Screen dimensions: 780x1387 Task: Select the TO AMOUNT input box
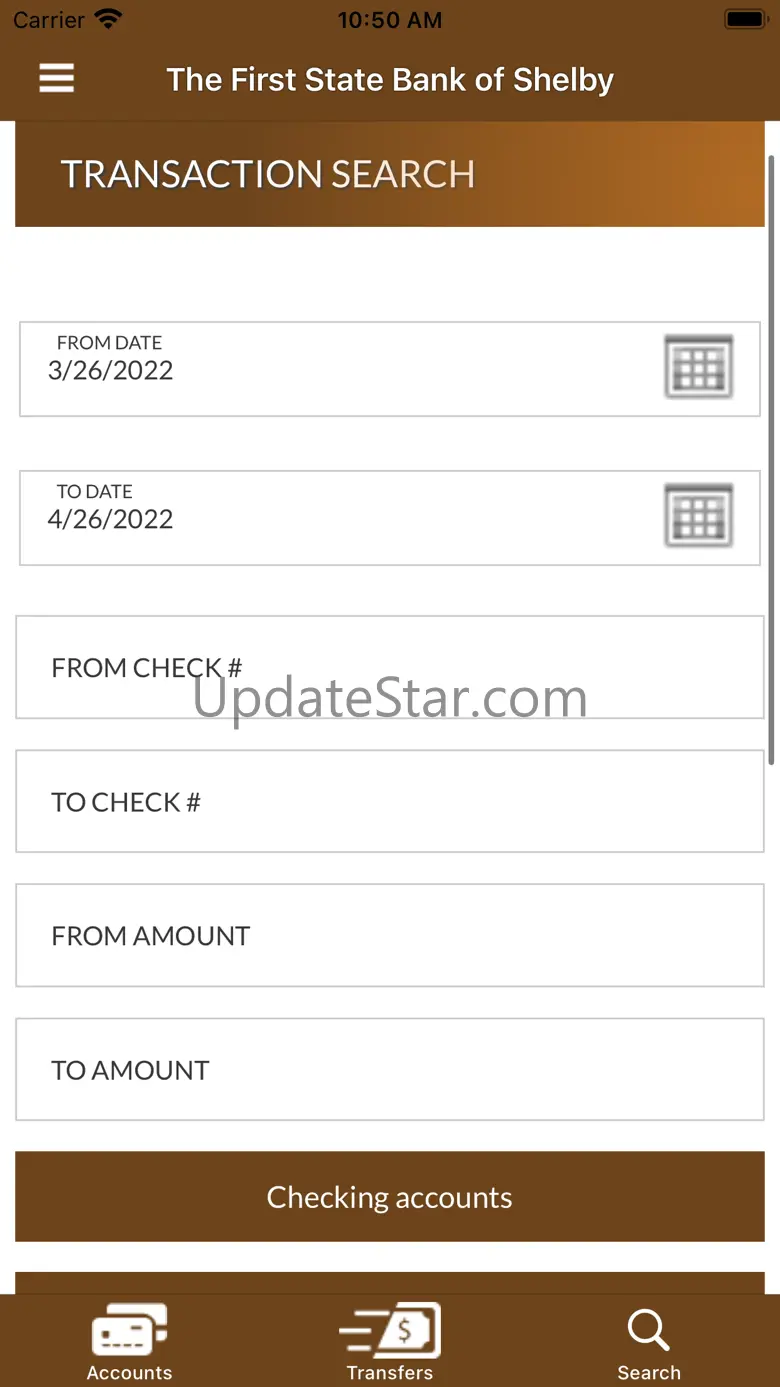click(390, 1069)
